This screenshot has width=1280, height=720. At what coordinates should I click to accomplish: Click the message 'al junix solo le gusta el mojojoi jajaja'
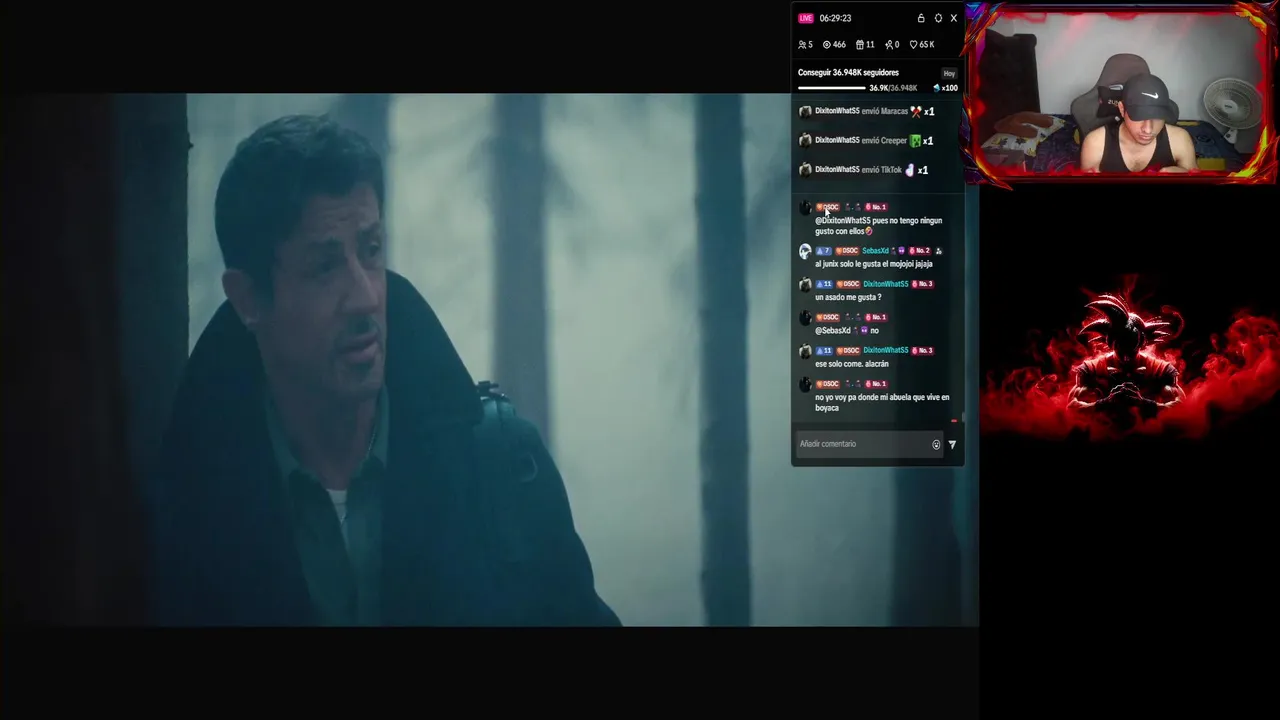[x=873, y=264]
